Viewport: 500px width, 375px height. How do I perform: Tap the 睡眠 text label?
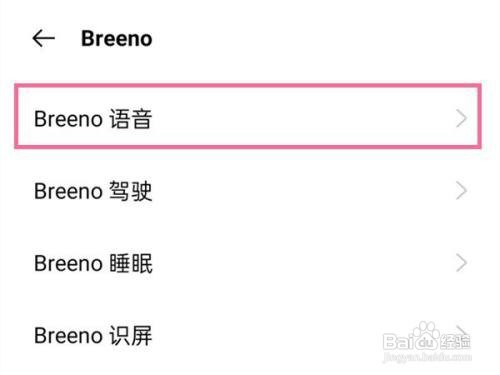pyautogui.click(x=131, y=263)
